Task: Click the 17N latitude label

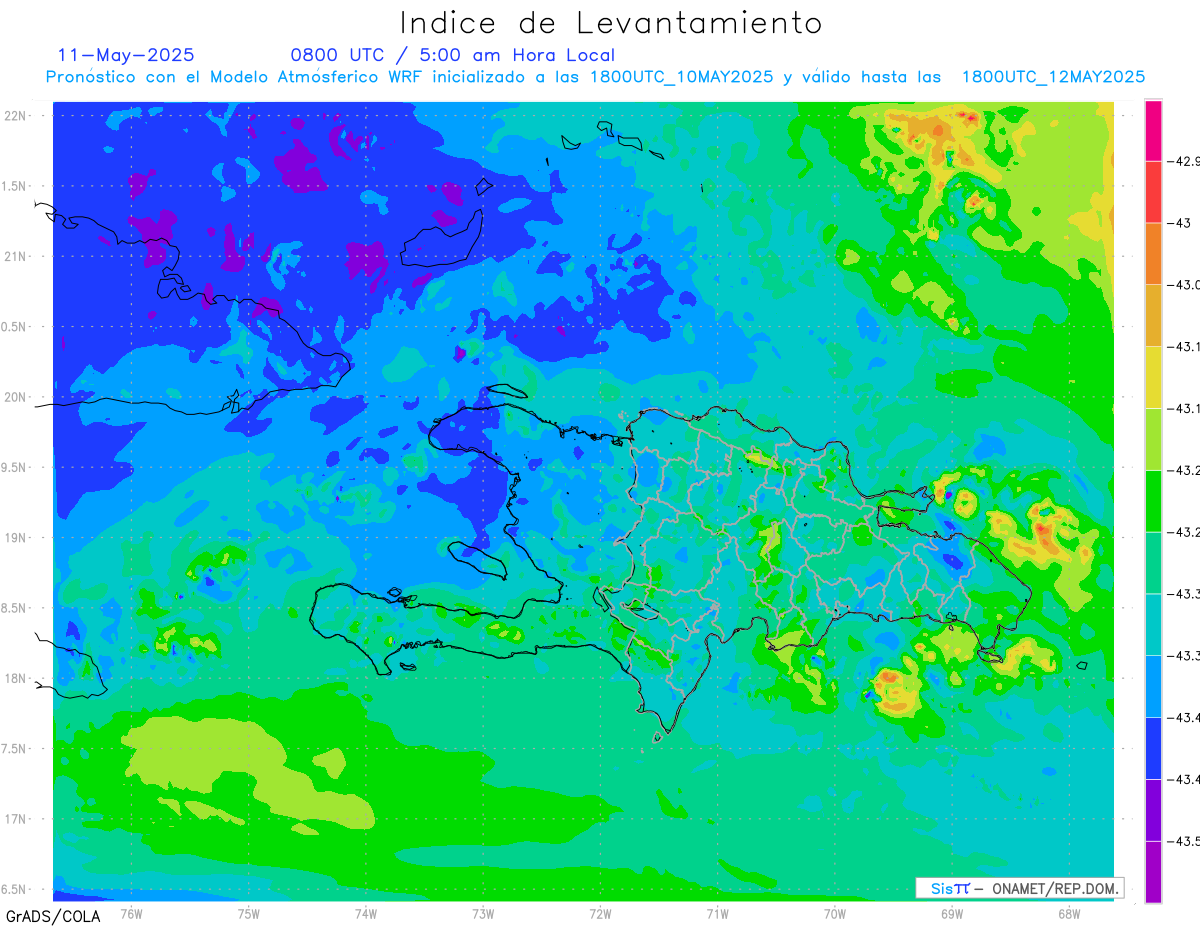Action: (x=15, y=819)
